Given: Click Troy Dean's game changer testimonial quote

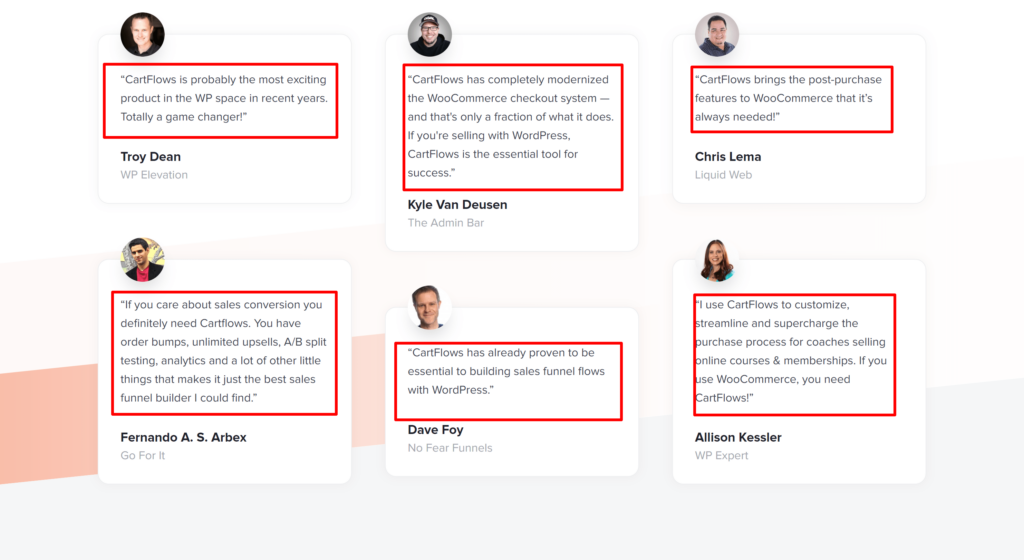Looking at the screenshot, I should [220, 99].
